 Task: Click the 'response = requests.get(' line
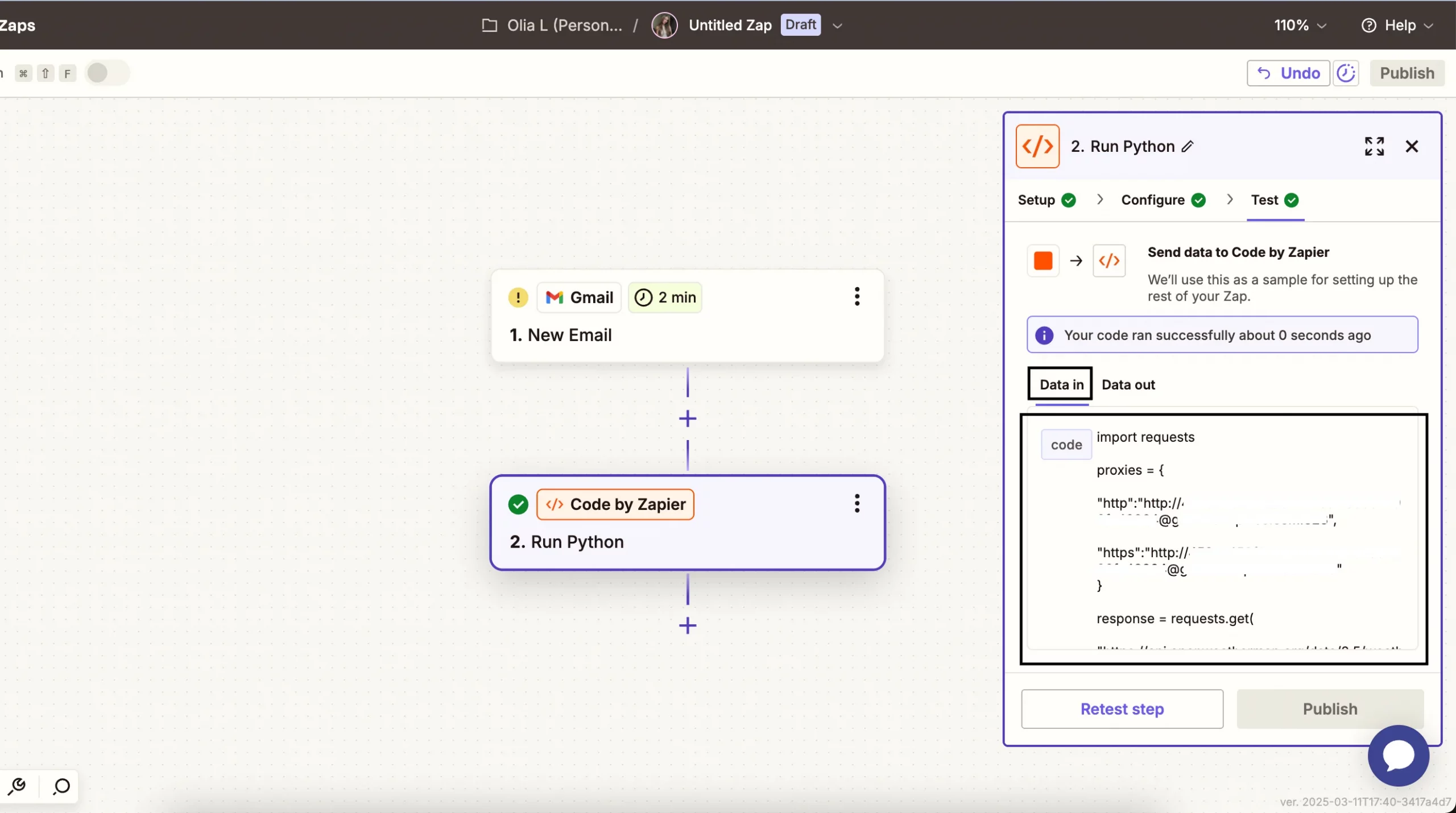pyautogui.click(x=1174, y=618)
